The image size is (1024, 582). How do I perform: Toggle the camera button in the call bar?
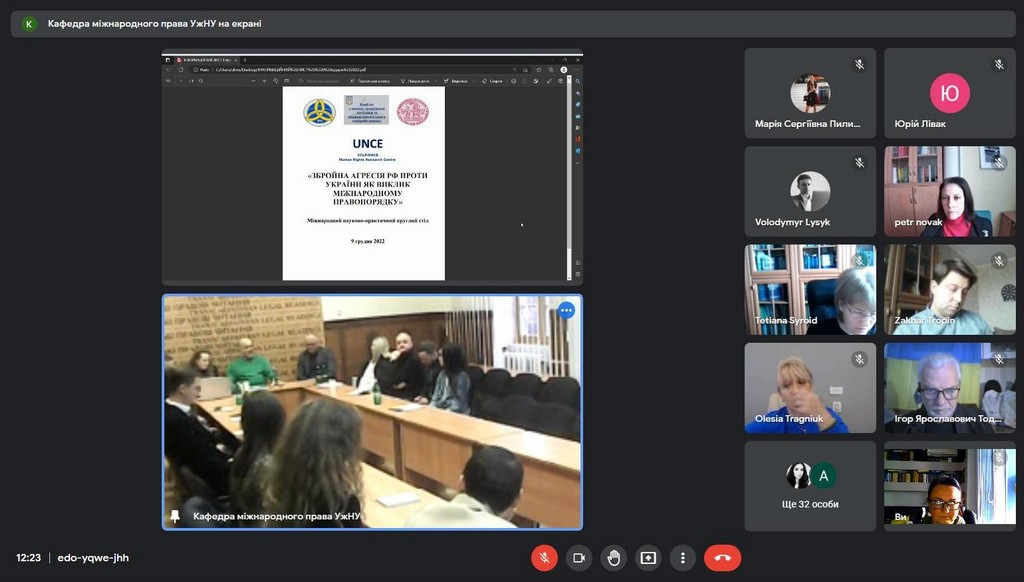[x=578, y=558]
